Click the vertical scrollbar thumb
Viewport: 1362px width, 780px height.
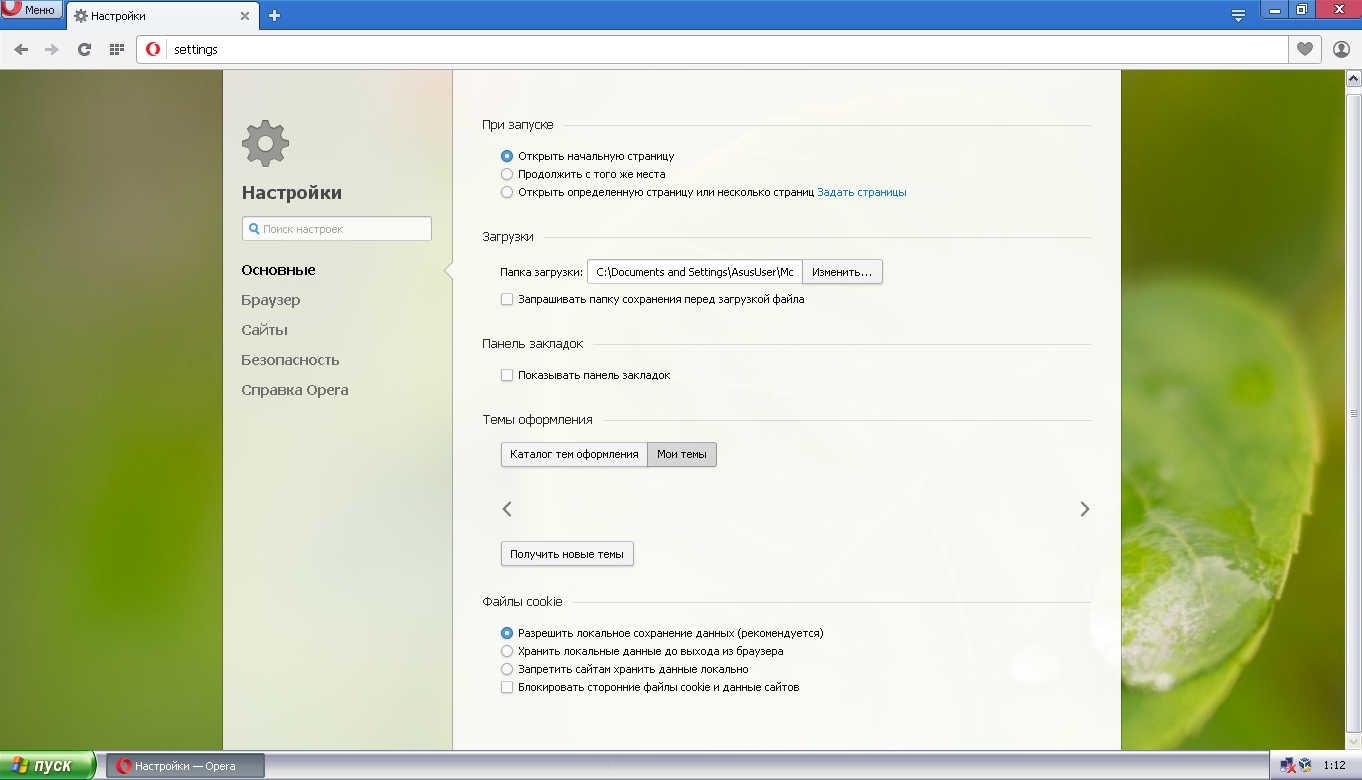[x=1354, y=412]
